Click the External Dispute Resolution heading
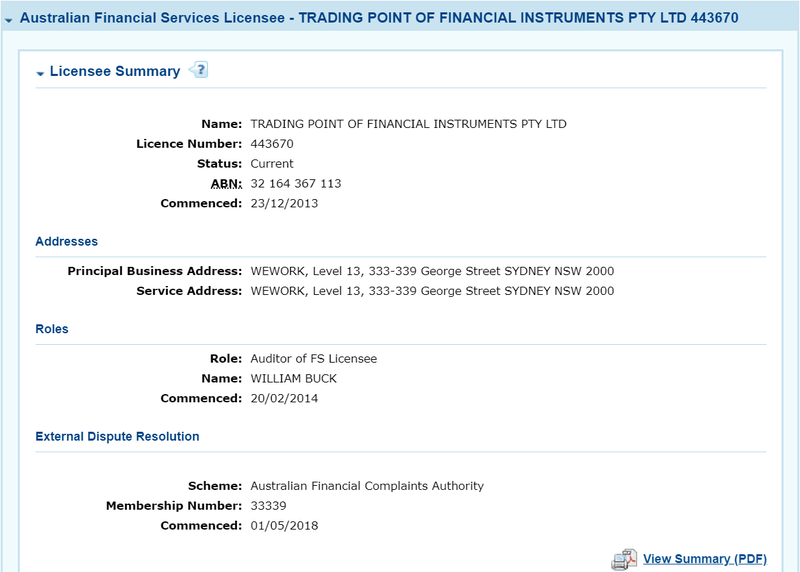Image resolution: width=800 pixels, height=572 pixels. (x=117, y=437)
